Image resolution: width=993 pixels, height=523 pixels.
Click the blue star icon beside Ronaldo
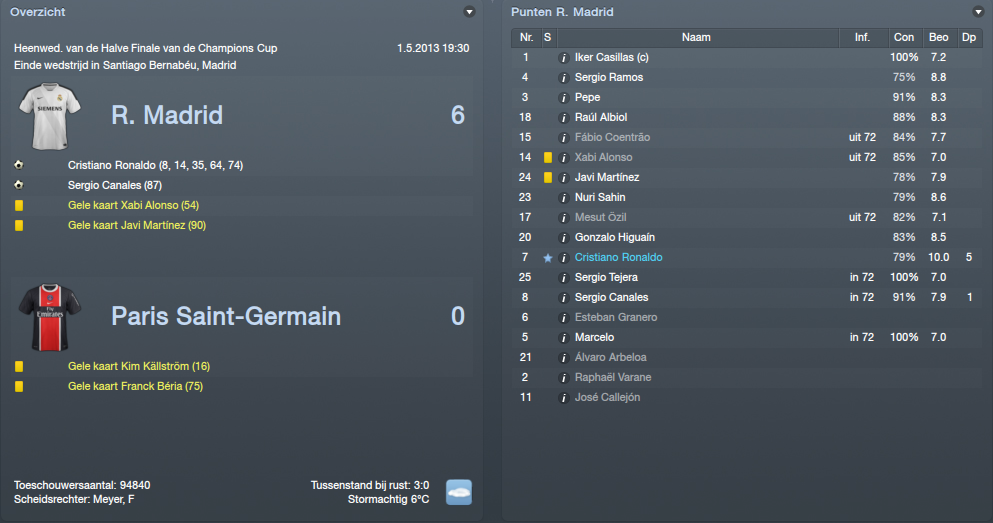point(548,258)
